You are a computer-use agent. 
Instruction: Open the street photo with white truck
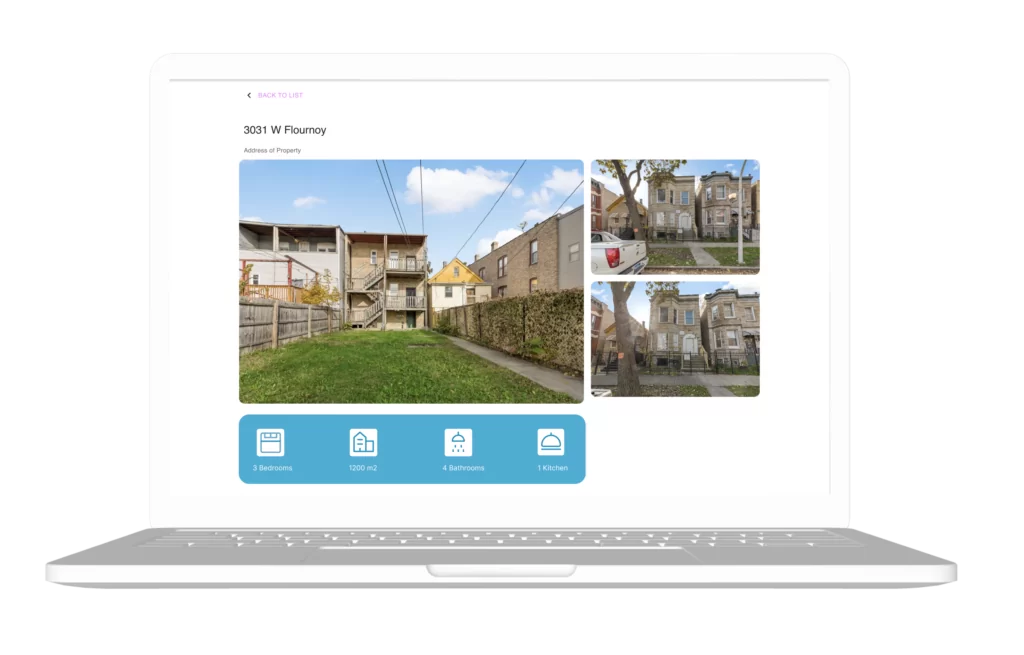pos(675,217)
